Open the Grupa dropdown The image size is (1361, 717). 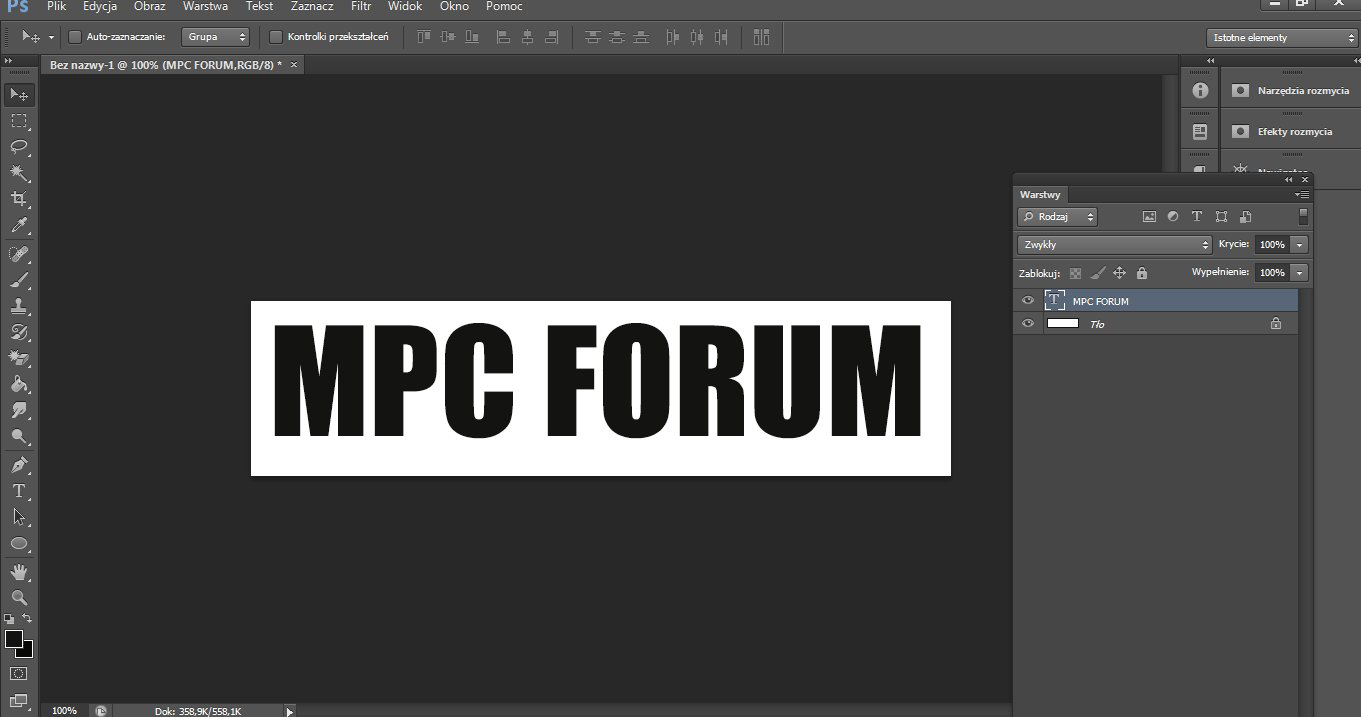pyautogui.click(x=215, y=37)
